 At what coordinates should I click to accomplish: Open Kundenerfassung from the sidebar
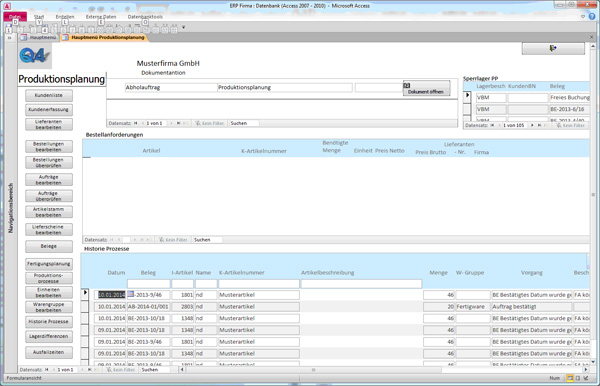pyautogui.click(x=49, y=109)
